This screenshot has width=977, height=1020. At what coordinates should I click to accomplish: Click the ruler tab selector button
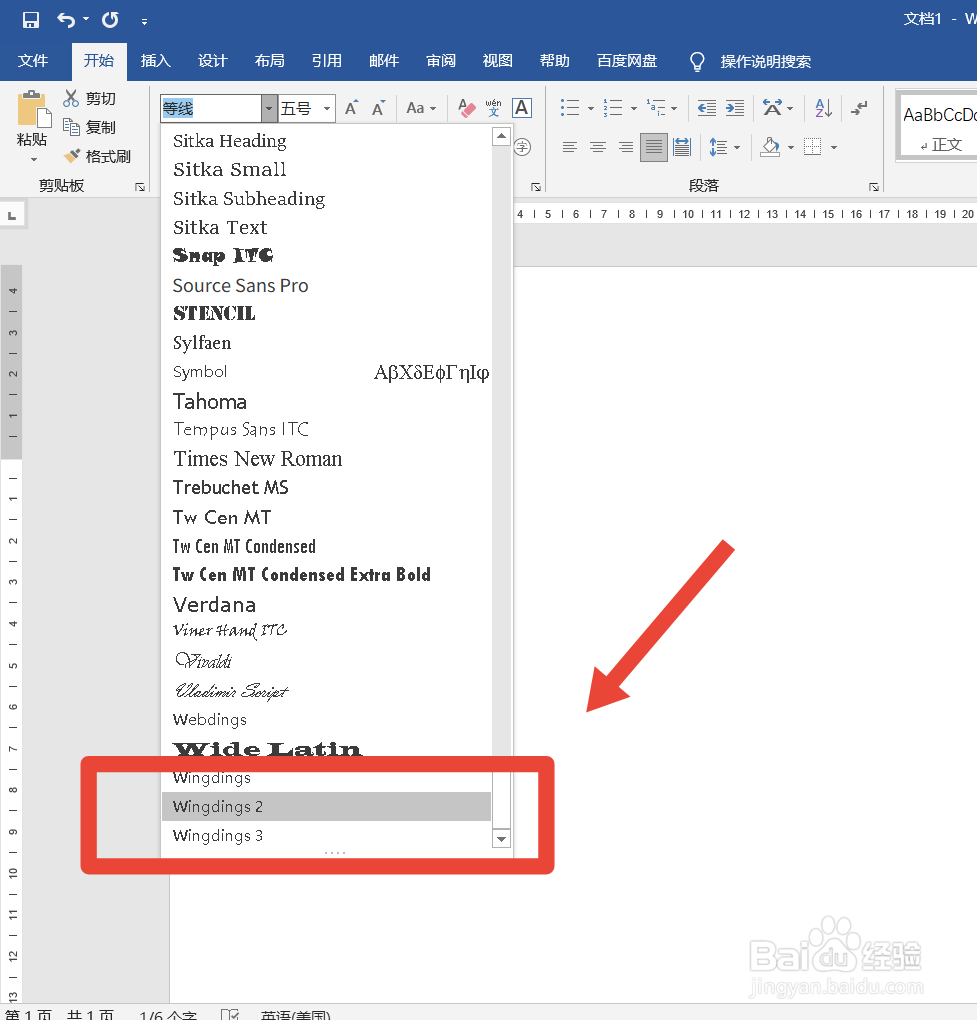click(12, 215)
